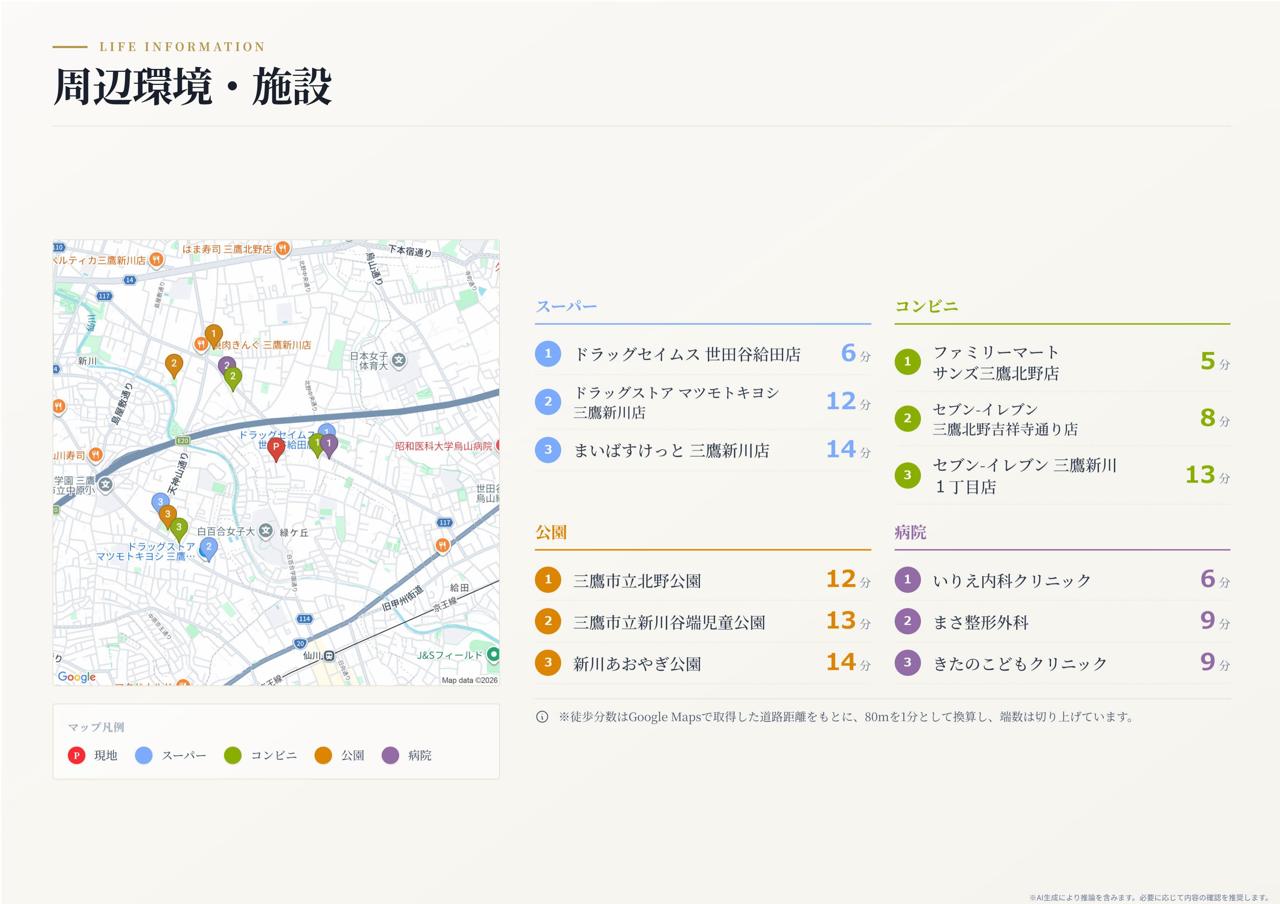Select the 公園 section heading above the park list
The image size is (1280, 904).
[x=551, y=532]
